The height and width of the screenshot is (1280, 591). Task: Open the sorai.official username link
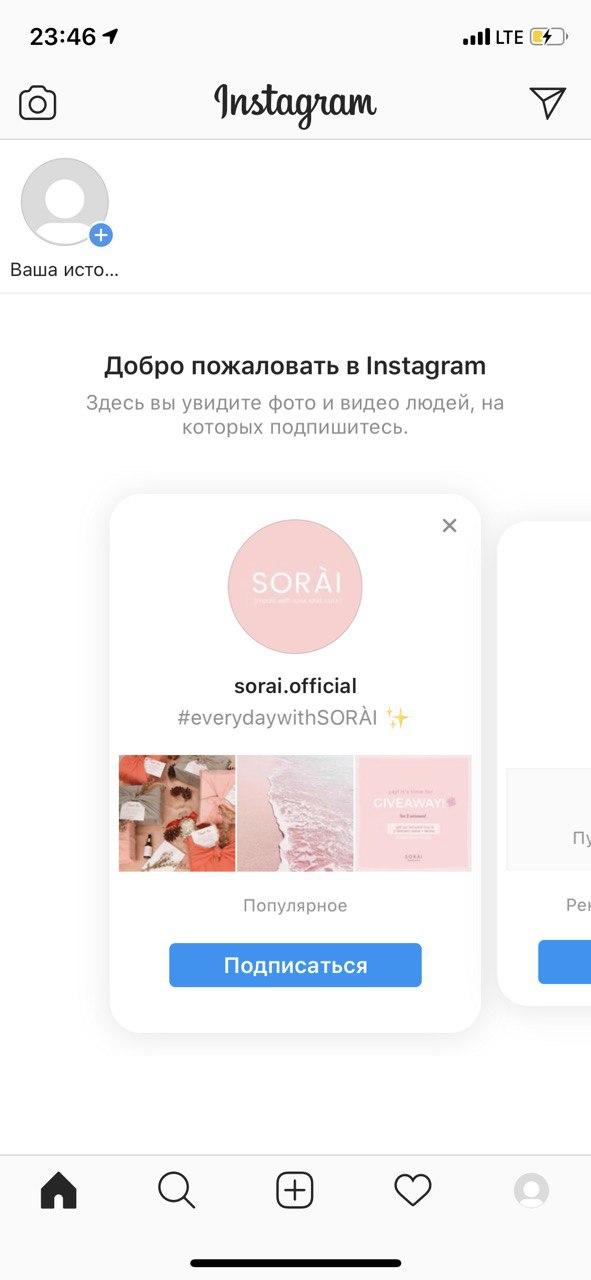(295, 686)
